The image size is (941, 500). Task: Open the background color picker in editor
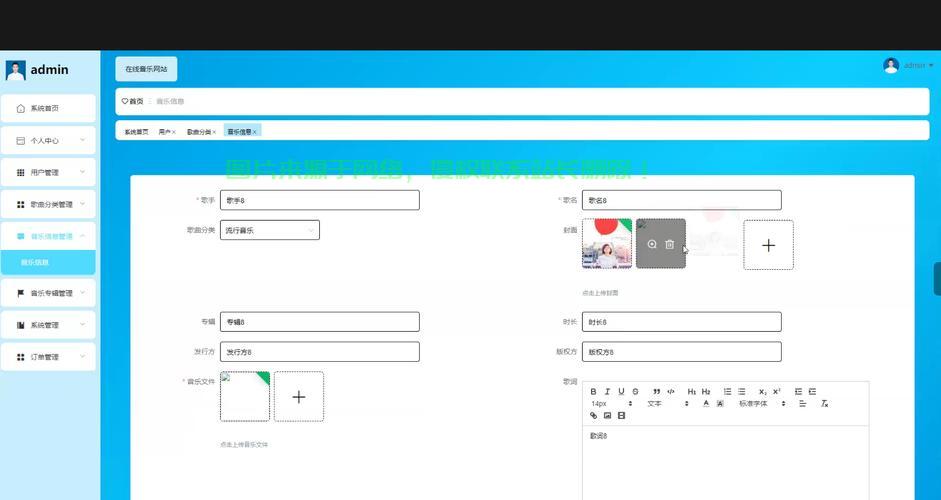pos(720,403)
